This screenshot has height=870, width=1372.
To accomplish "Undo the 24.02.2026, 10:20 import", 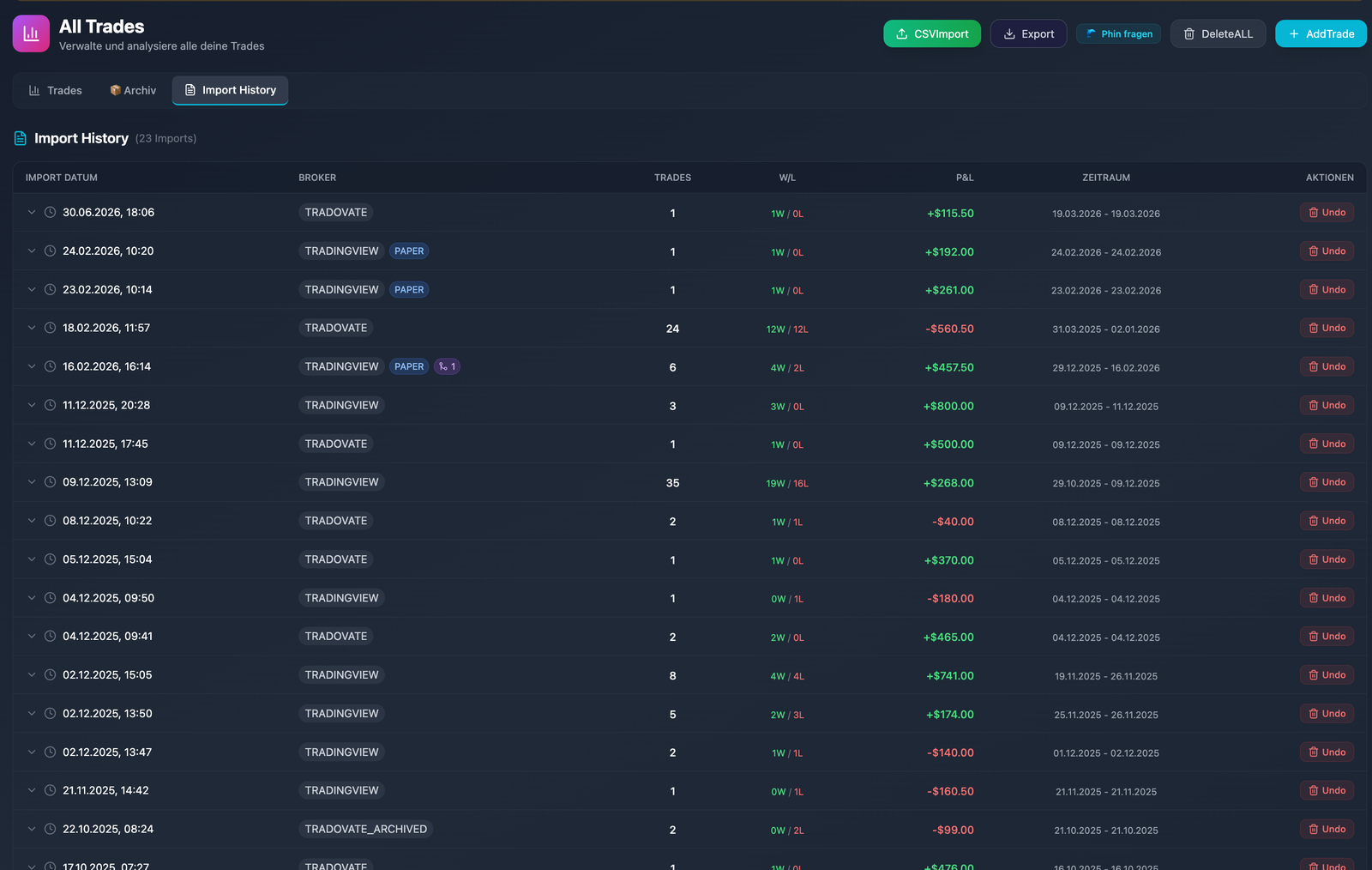I will pos(1327,251).
